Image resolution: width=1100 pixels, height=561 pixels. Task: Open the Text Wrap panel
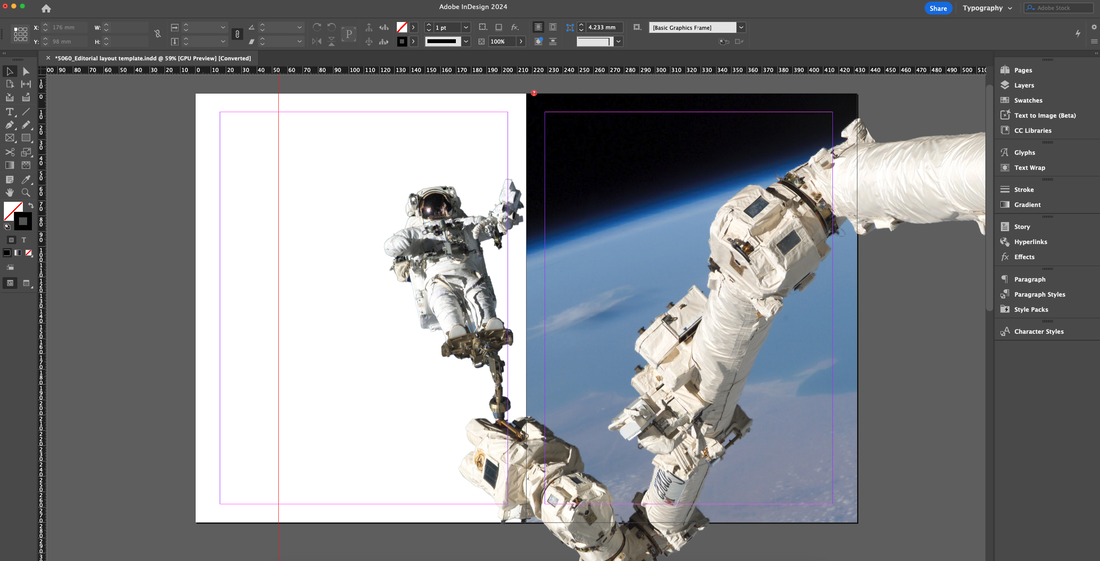[x=1029, y=168]
